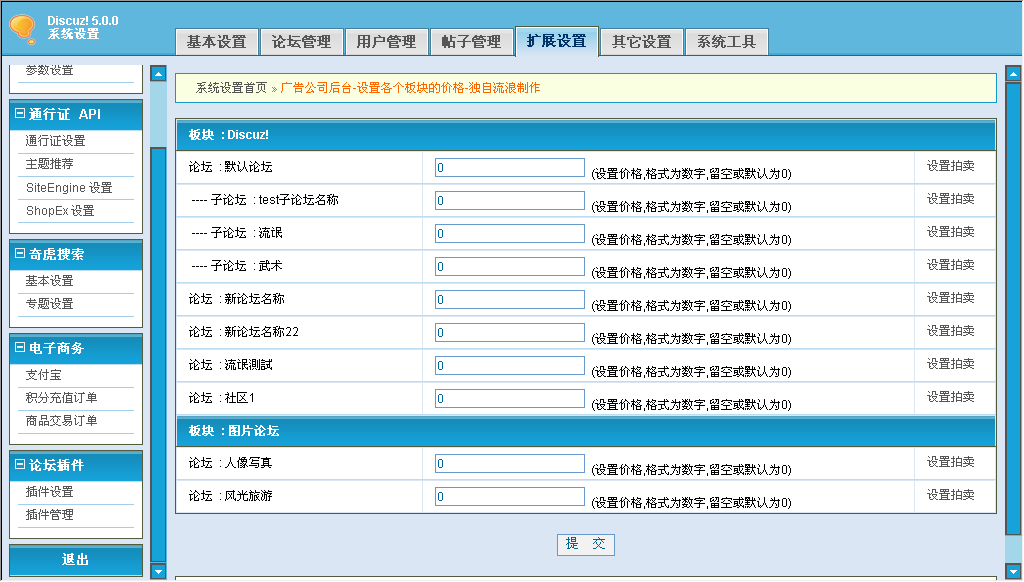Switch to the 基本设置 tab

(216, 42)
